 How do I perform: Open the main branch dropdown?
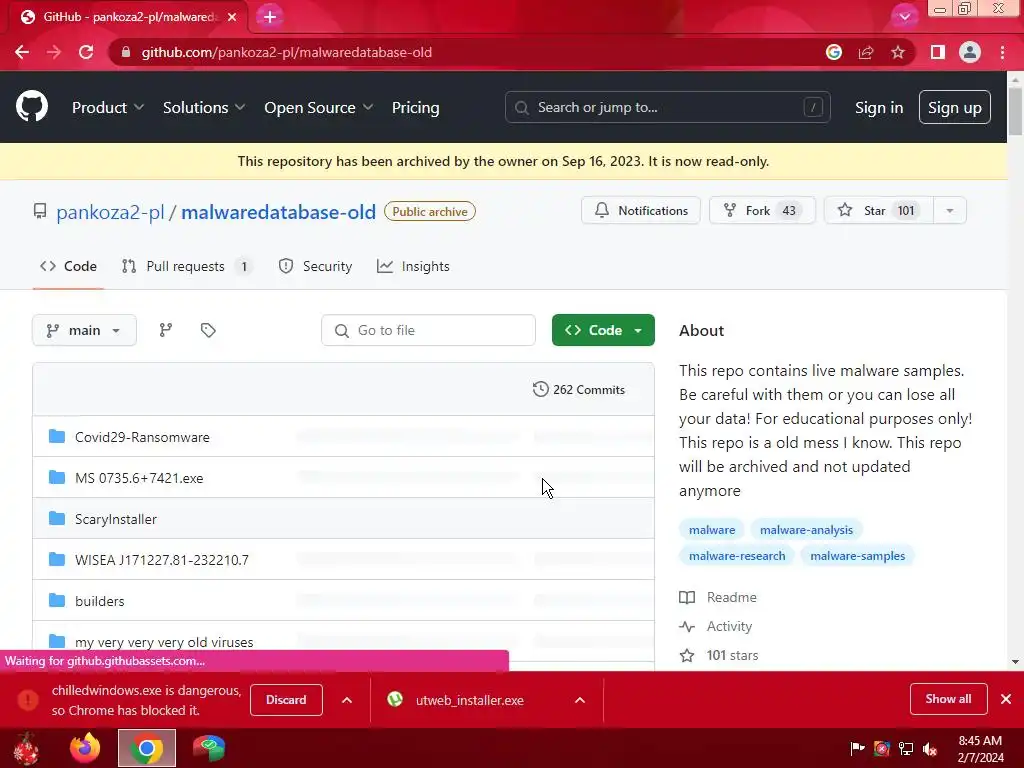[84, 330]
